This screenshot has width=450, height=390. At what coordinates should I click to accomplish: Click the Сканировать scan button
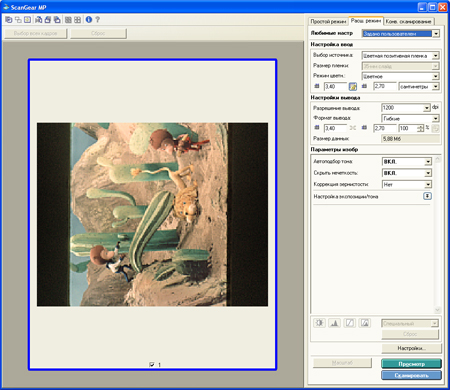pyautogui.click(x=411, y=375)
